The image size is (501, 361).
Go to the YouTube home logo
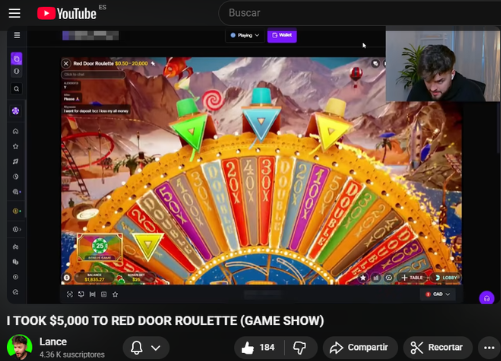67,13
